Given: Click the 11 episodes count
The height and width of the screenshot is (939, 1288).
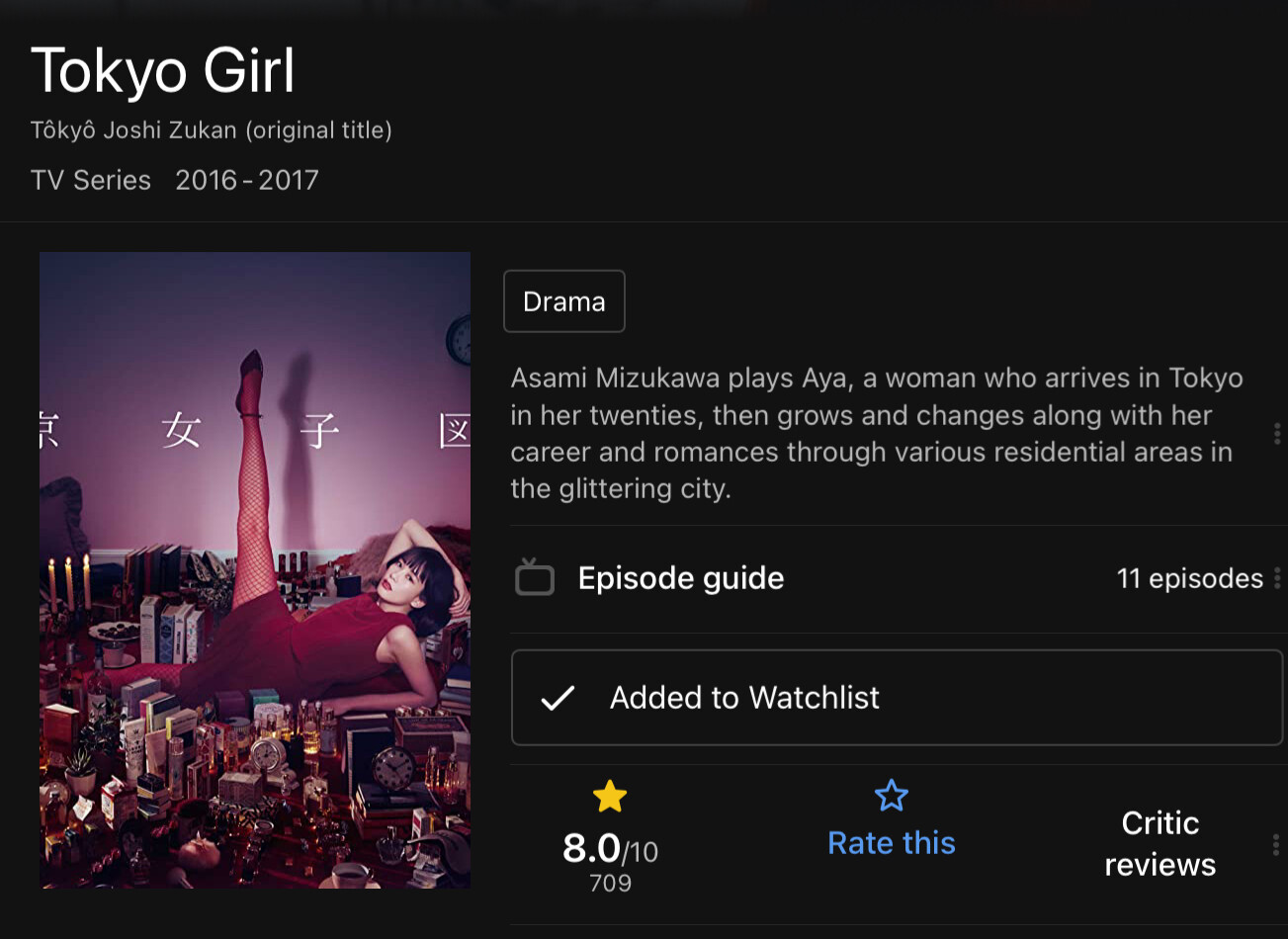Looking at the screenshot, I should coord(1189,578).
